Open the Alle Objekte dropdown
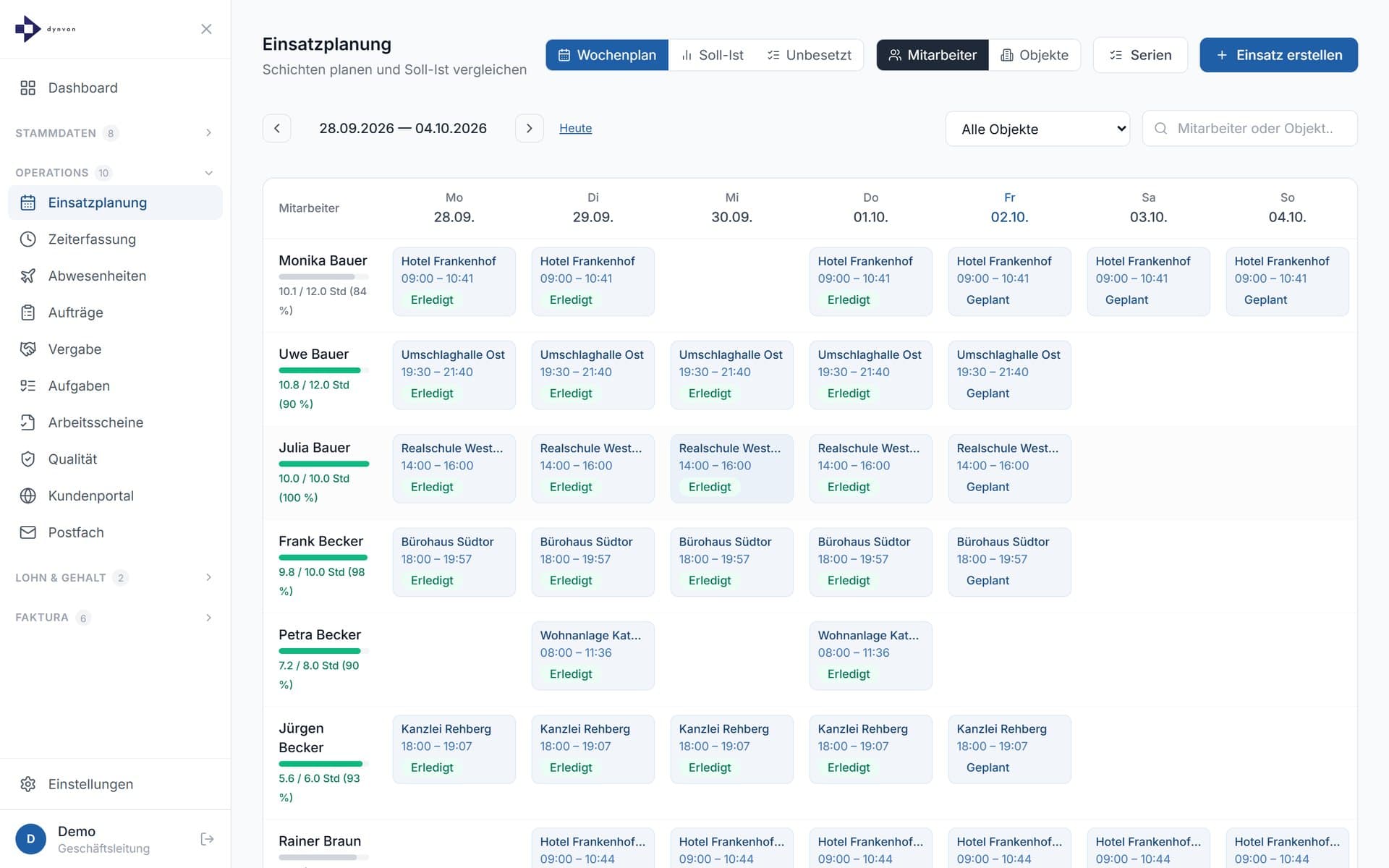 pos(1037,129)
